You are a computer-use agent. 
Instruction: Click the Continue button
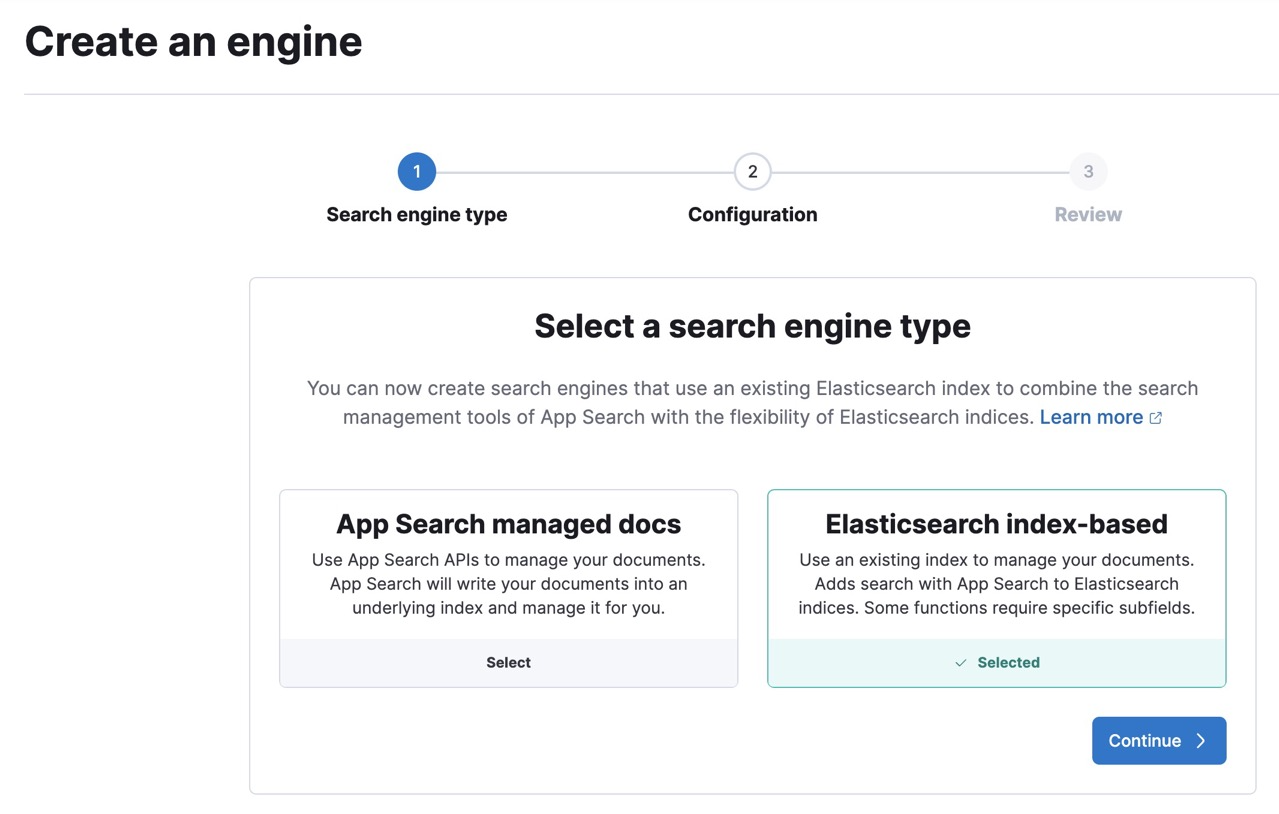[x=1158, y=741]
